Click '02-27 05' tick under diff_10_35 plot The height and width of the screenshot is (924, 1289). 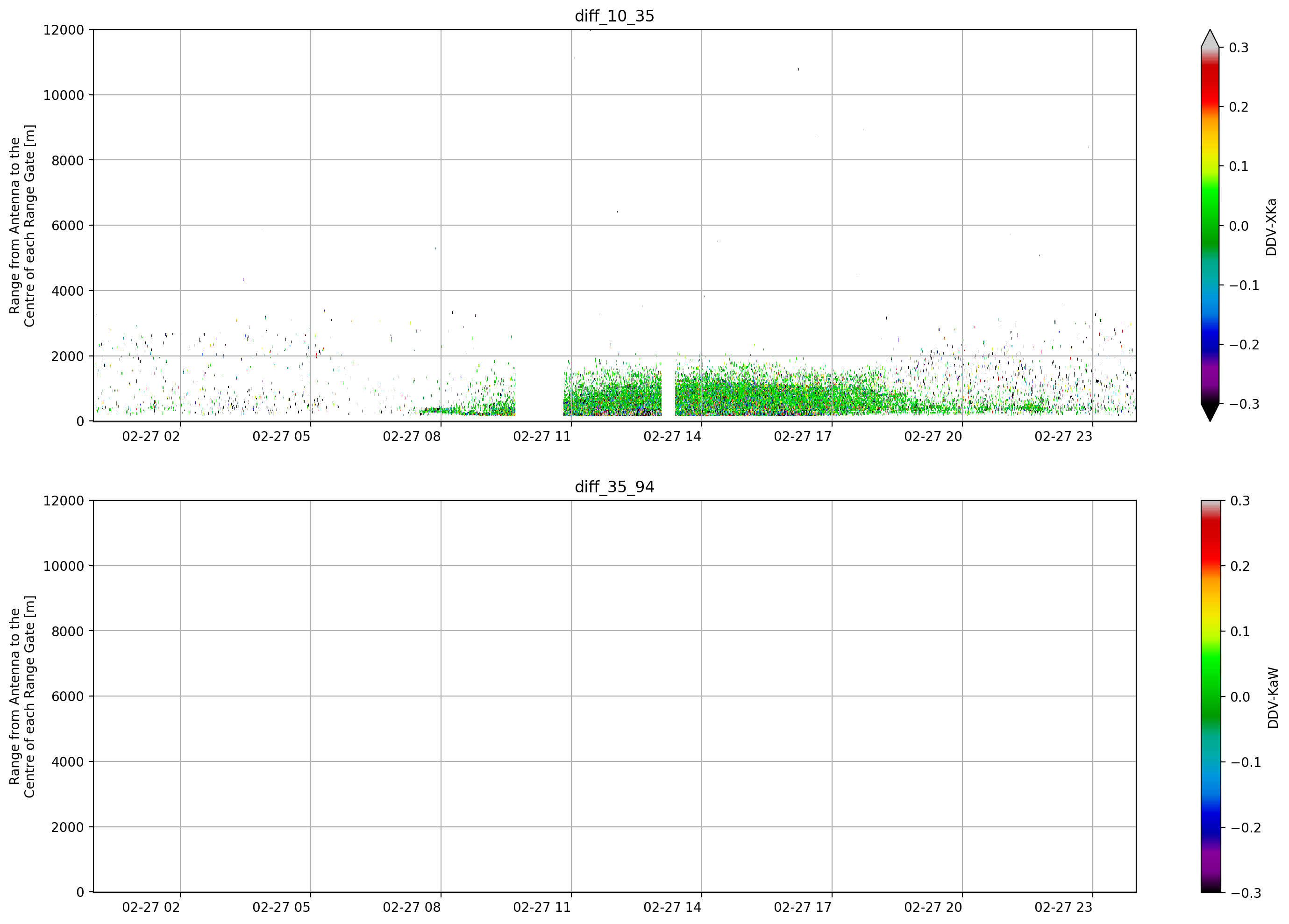click(x=281, y=436)
